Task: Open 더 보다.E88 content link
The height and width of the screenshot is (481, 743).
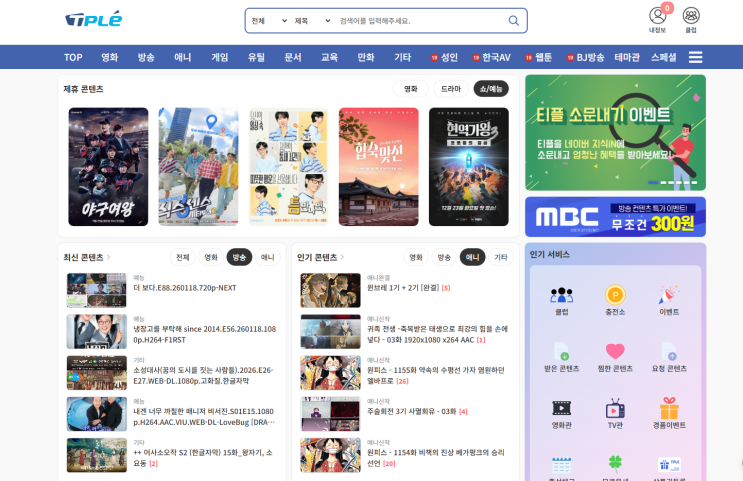Action: pos(185,288)
